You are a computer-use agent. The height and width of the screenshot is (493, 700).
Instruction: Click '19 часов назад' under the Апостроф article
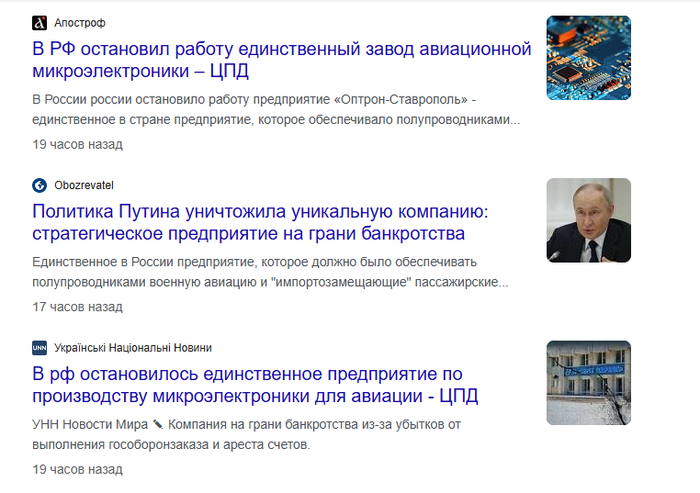coord(77,144)
